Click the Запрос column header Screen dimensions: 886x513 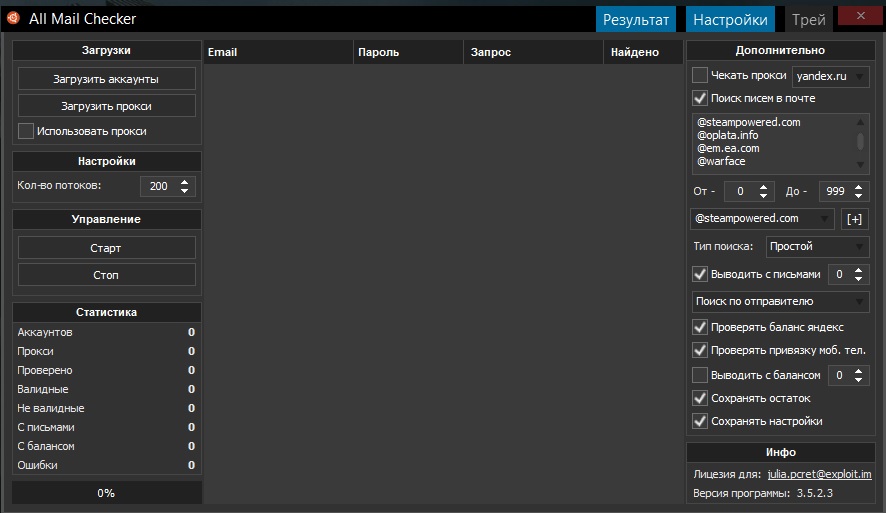click(533, 52)
